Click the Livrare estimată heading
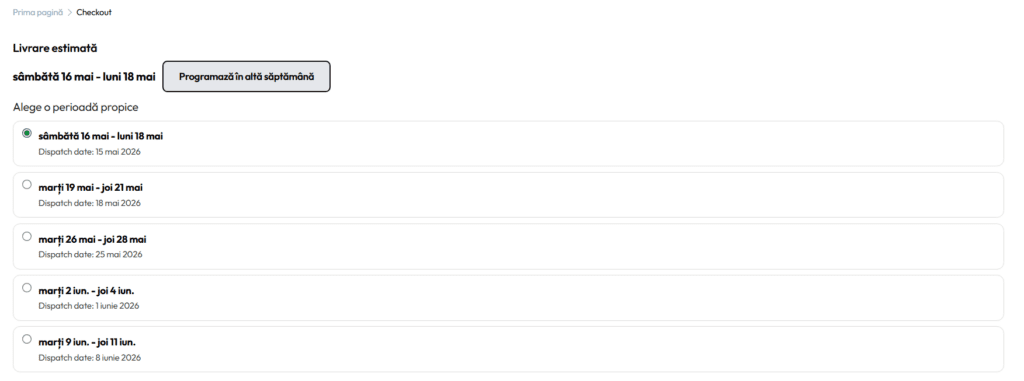Image resolution: width=1024 pixels, height=381 pixels. point(55,48)
